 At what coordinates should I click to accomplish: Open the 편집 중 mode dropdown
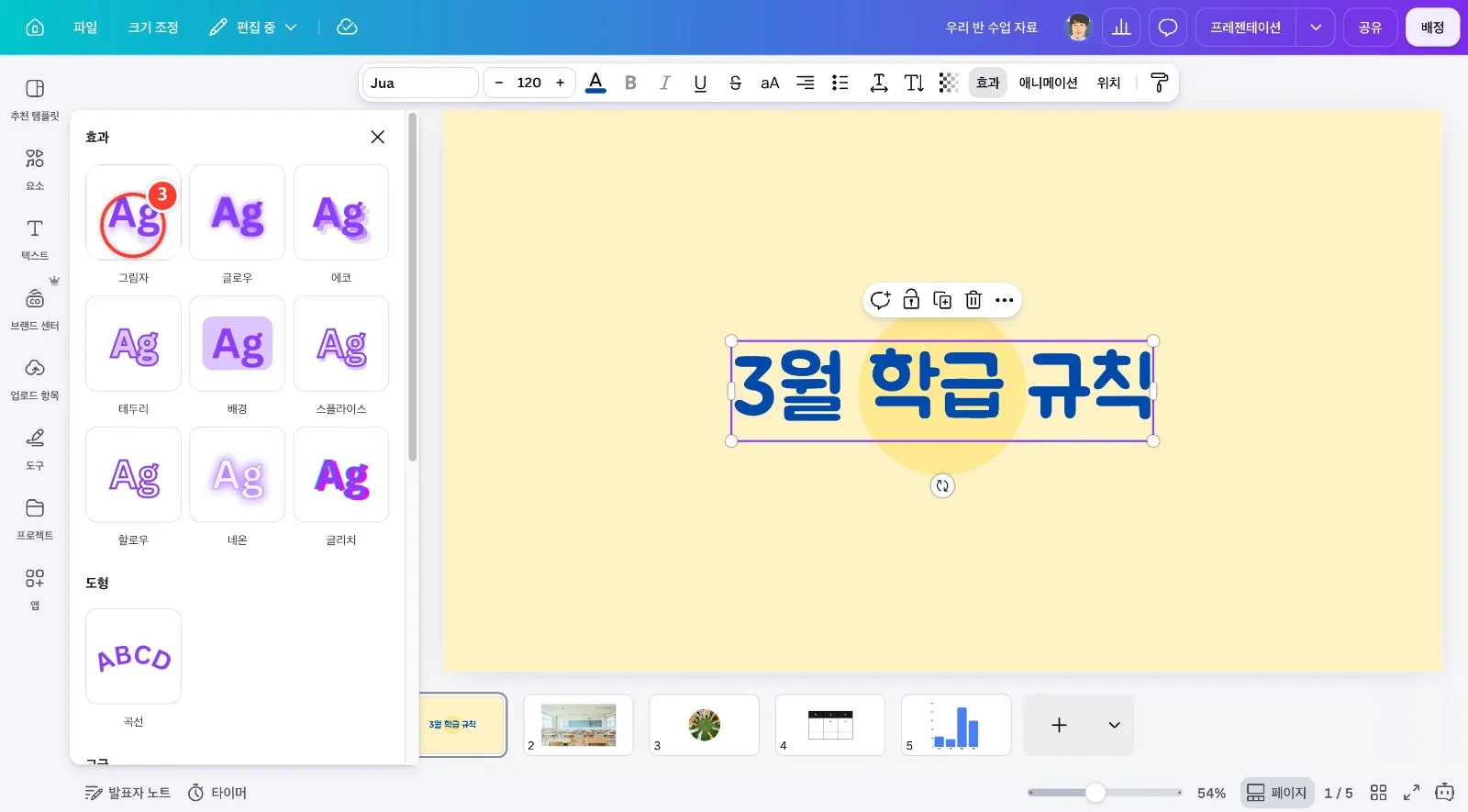(x=253, y=28)
